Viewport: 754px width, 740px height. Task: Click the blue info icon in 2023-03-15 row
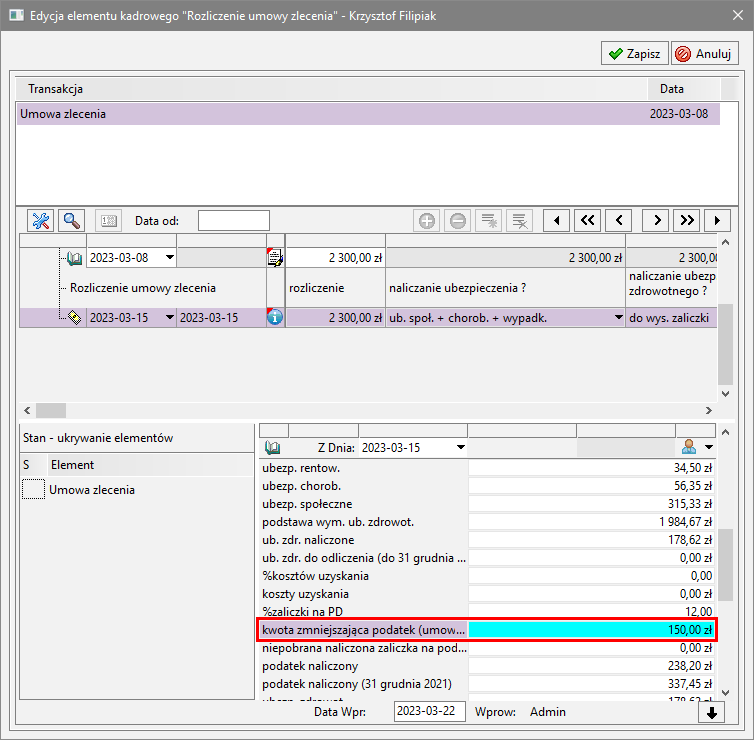pyautogui.click(x=275, y=317)
